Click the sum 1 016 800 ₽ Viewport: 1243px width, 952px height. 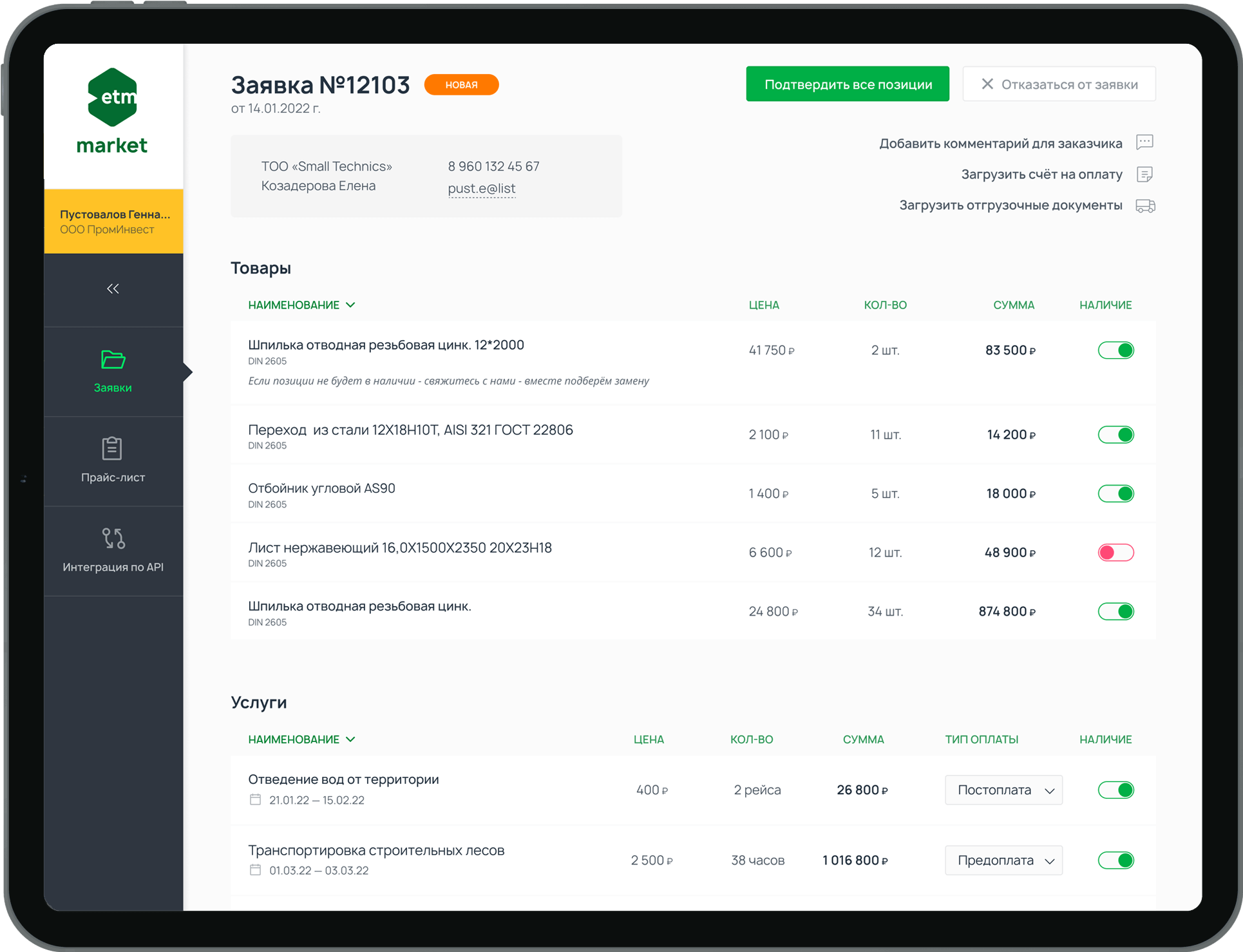coord(855,861)
